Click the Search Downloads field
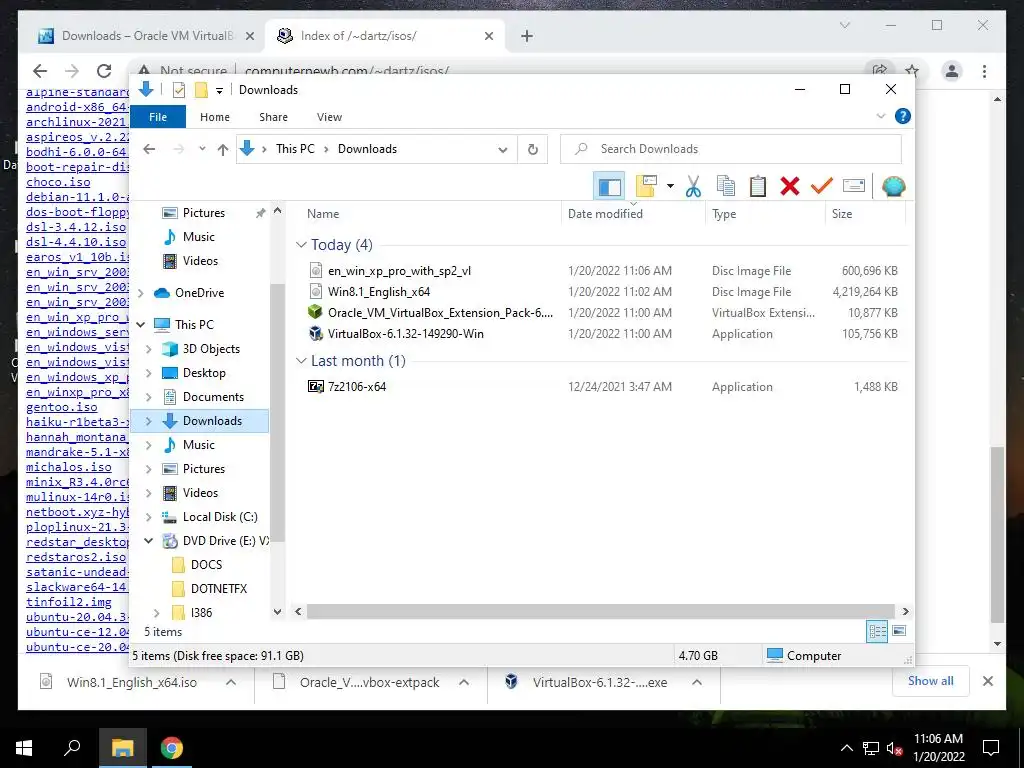The width and height of the screenshot is (1024, 768). click(731, 149)
